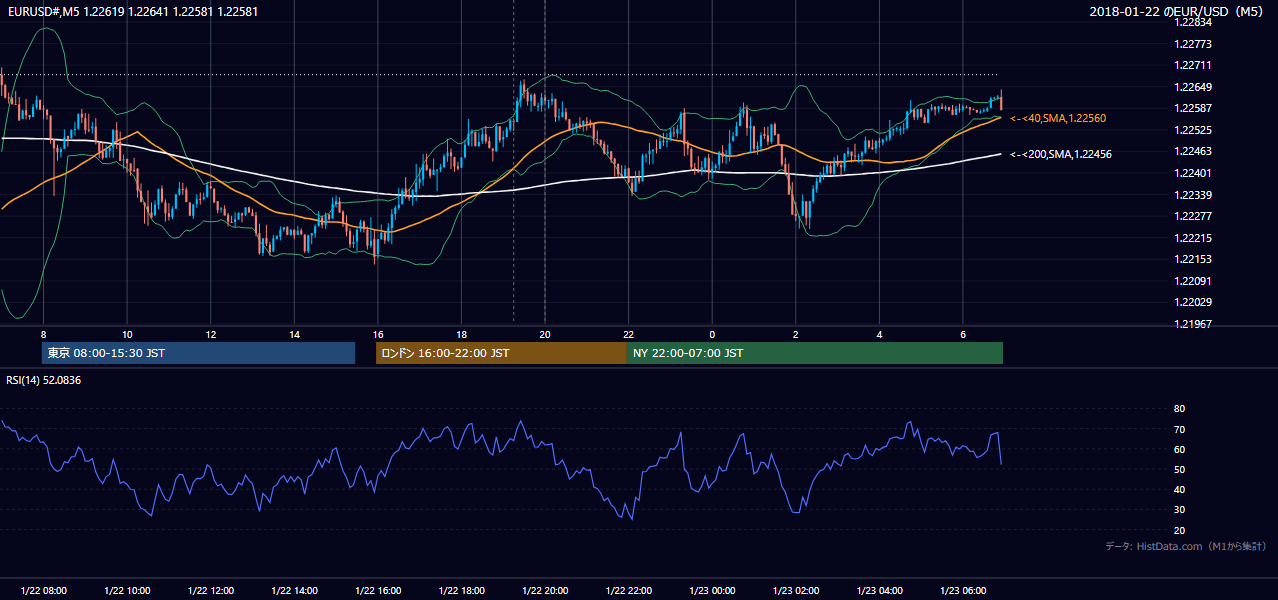Click the 1/22 20:00 time axis label
1278x600 pixels.
pos(544,590)
